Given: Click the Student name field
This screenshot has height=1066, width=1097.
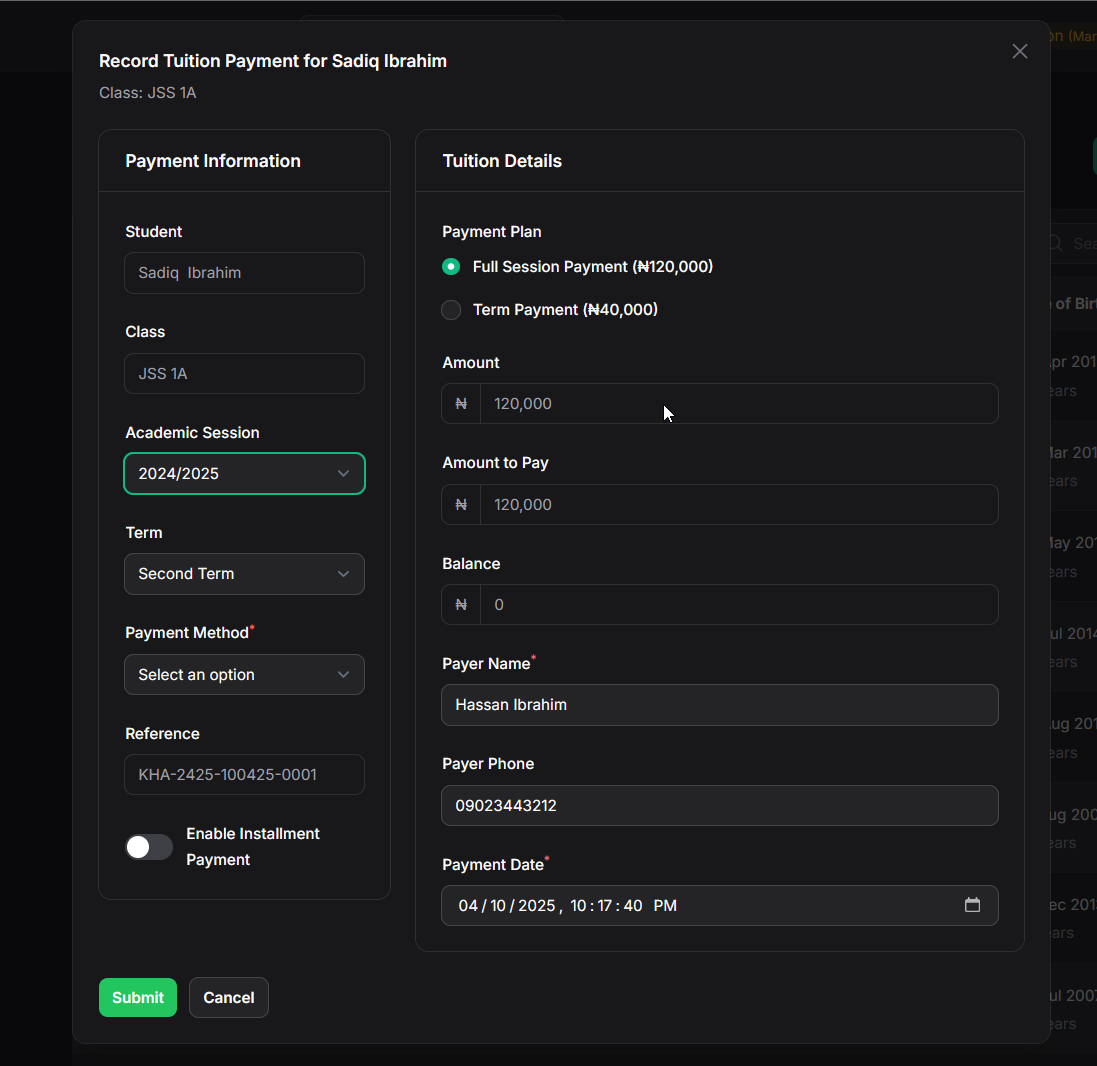Looking at the screenshot, I should click(x=244, y=273).
